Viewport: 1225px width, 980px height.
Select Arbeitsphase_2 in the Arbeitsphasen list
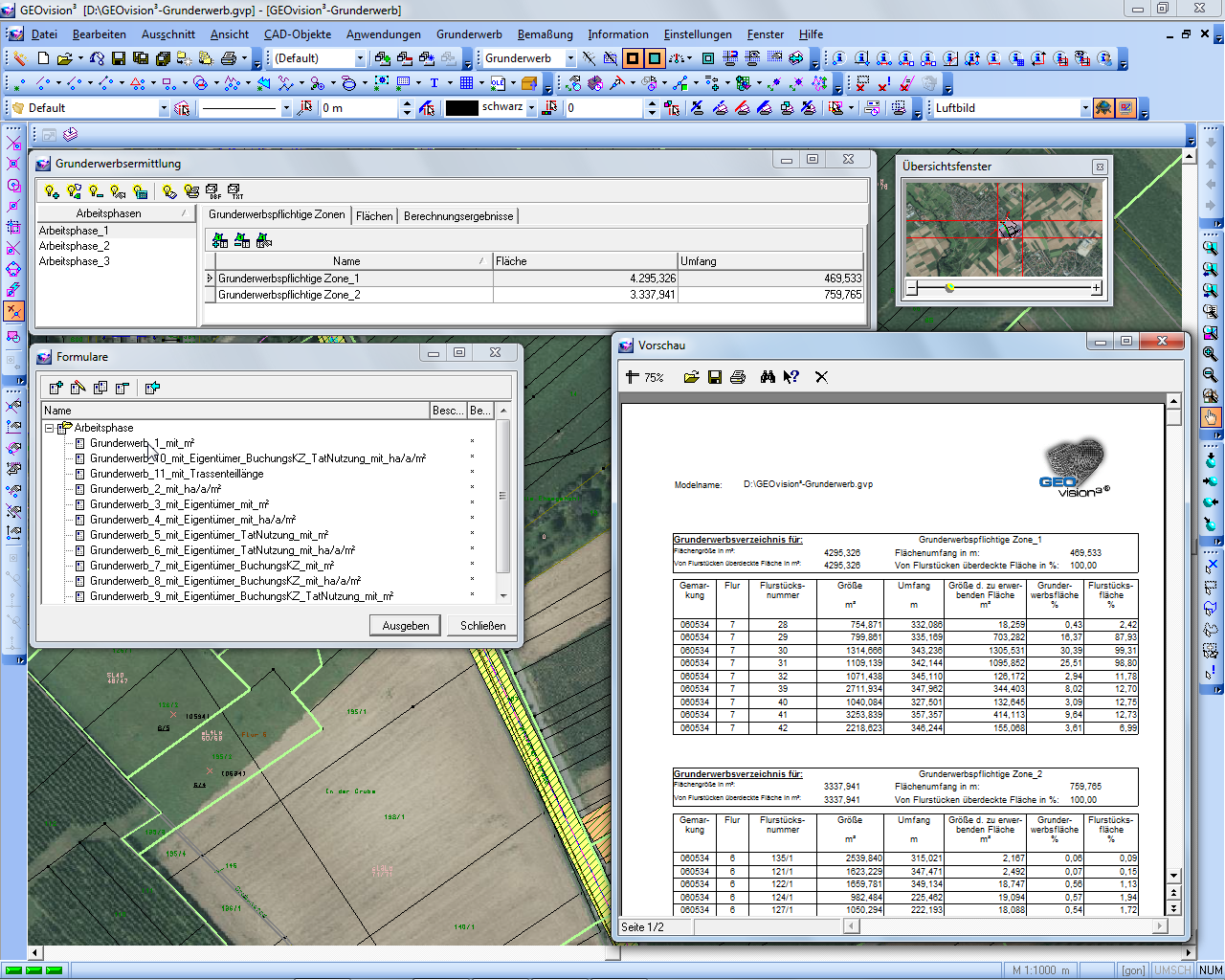(75, 246)
